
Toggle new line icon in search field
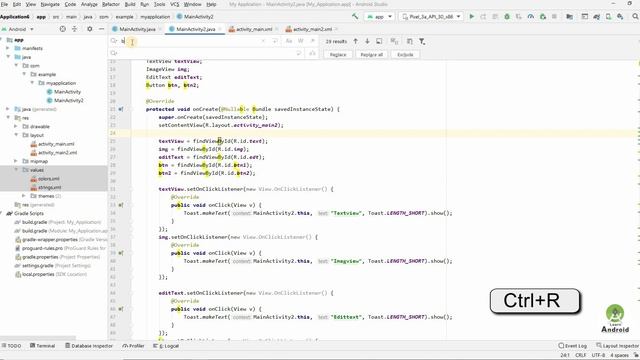pos(275,41)
